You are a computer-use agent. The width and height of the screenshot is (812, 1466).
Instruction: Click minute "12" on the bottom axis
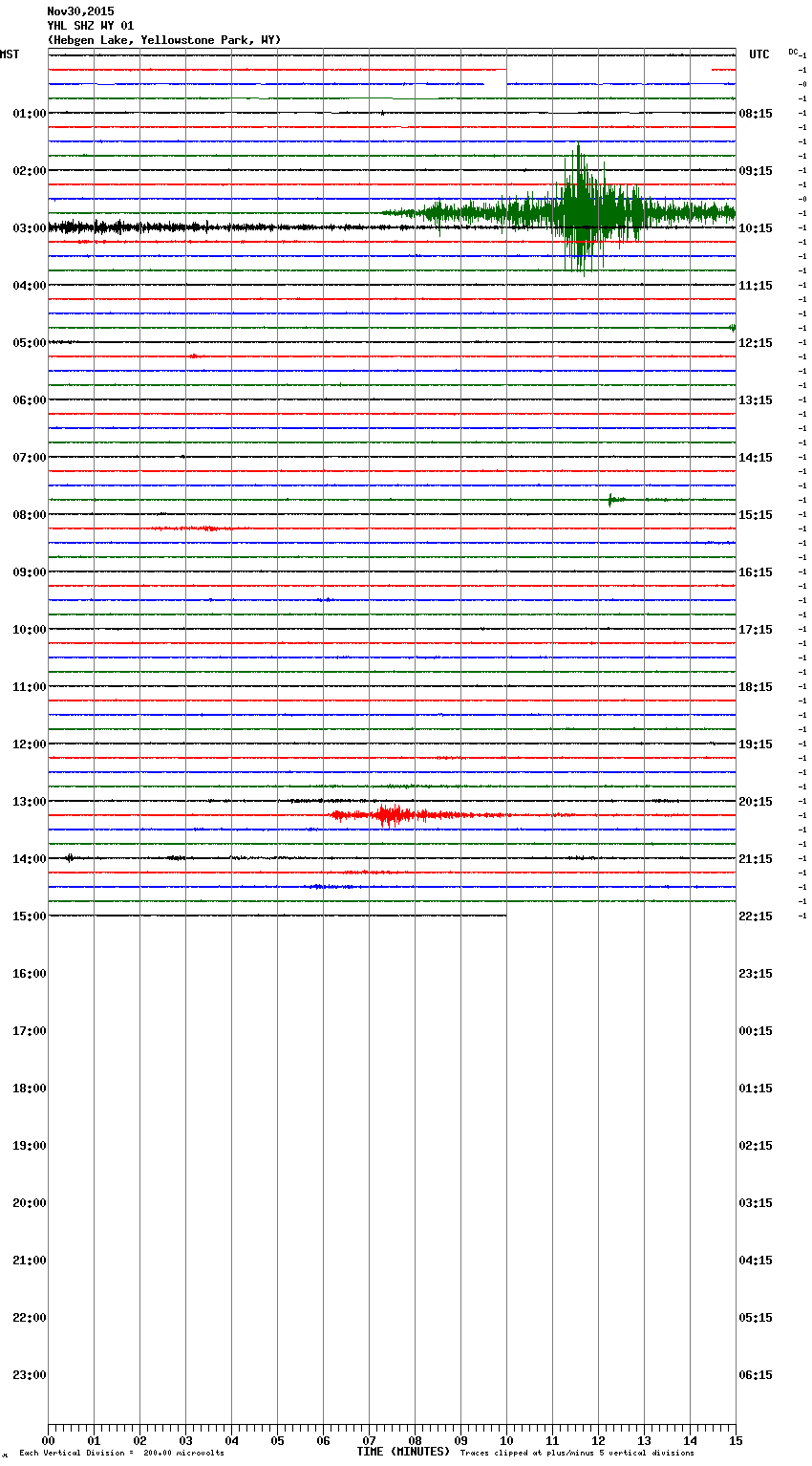pyautogui.click(x=598, y=1440)
